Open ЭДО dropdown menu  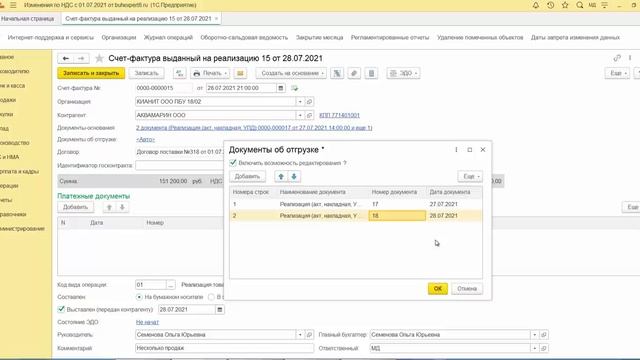(403, 73)
